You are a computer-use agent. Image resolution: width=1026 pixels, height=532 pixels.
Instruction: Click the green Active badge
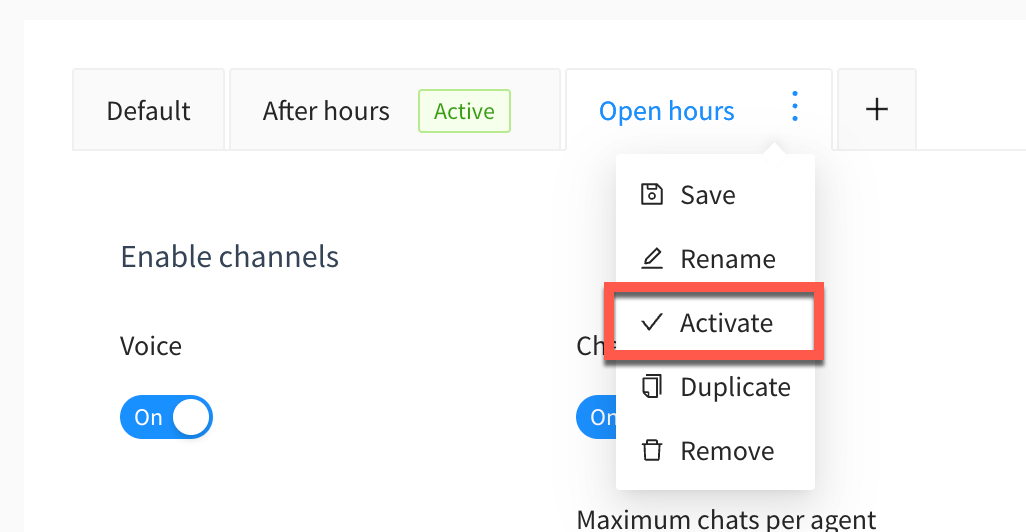(465, 111)
